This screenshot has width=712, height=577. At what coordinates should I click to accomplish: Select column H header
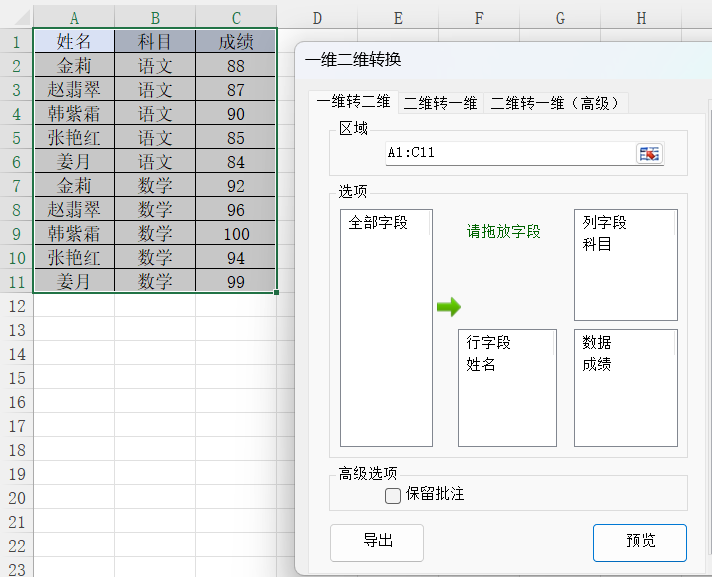(x=641, y=18)
